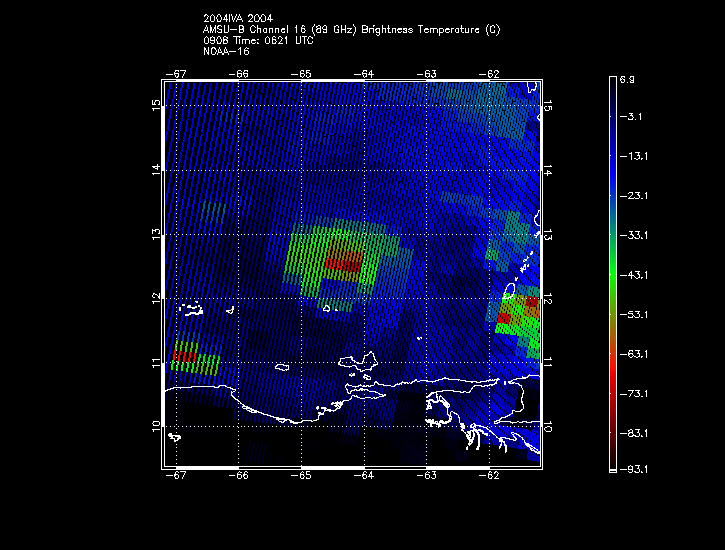Click the "AMSU-B Channel 16 (89 GHz) Brightness Temperature (C)" heading
The width and height of the screenshot is (725, 550).
pos(351,30)
